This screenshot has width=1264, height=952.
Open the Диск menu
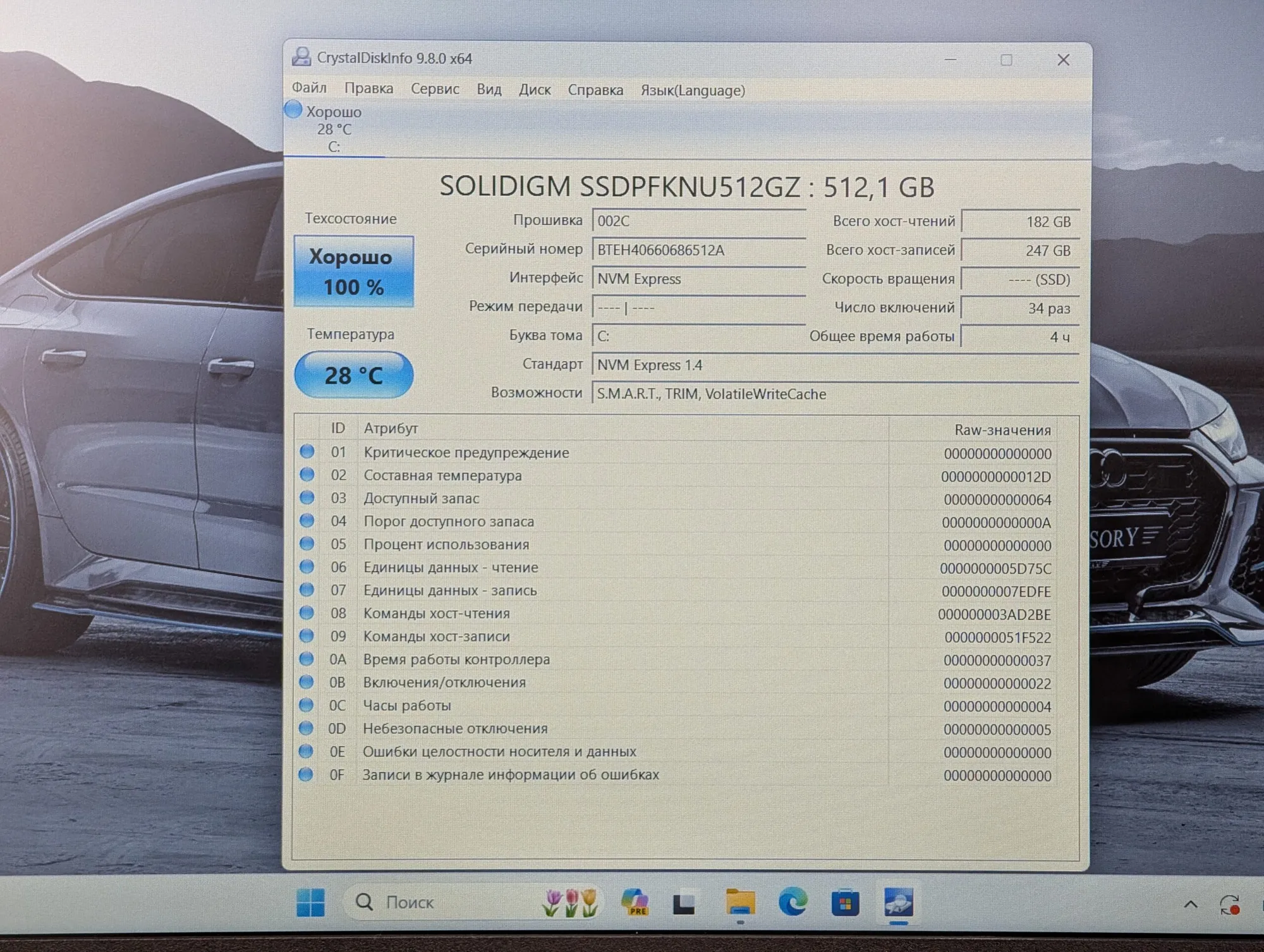pos(535,90)
